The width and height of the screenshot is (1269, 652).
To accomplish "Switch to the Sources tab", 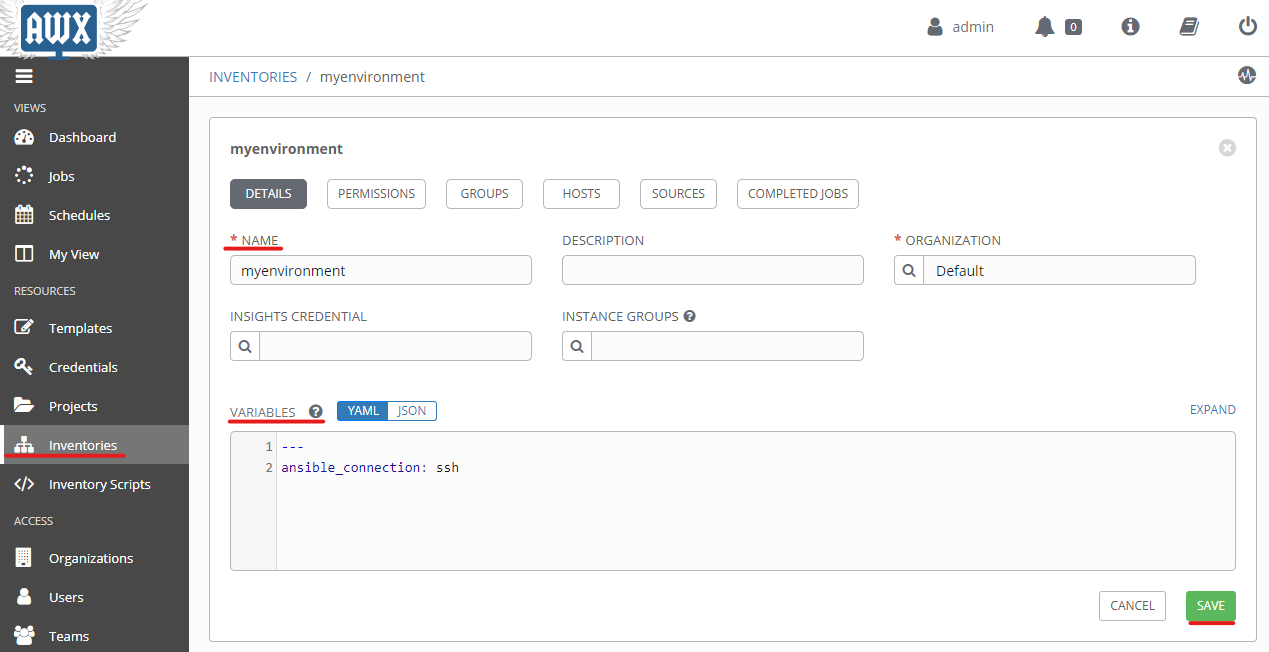I will tap(678, 194).
